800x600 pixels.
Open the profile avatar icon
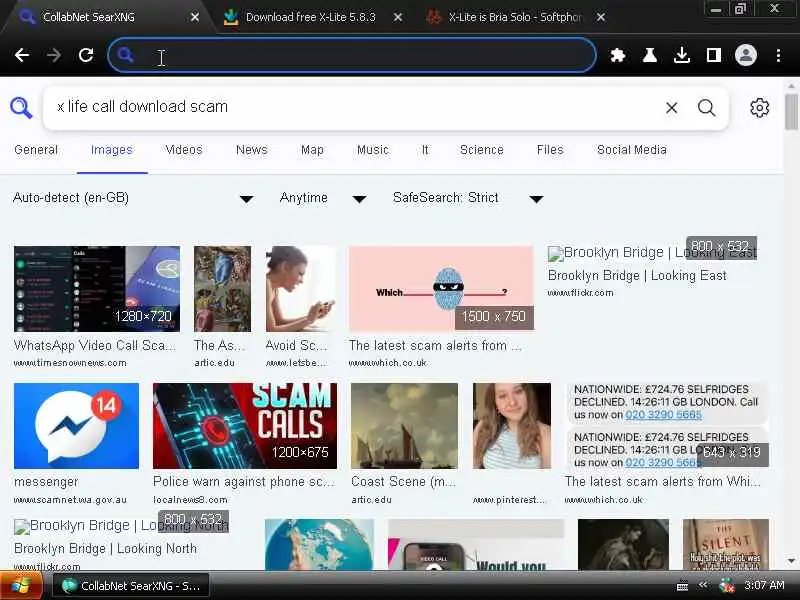745,55
